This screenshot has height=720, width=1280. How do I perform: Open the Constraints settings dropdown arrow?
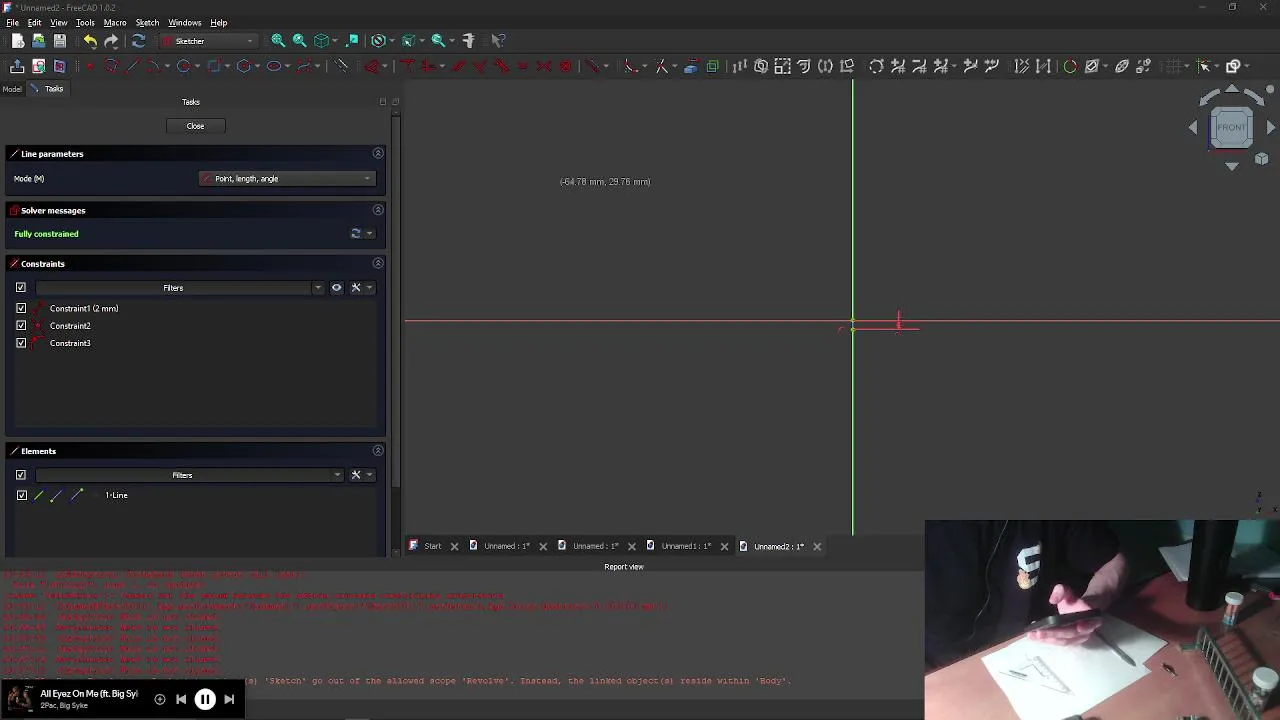click(369, 288)
